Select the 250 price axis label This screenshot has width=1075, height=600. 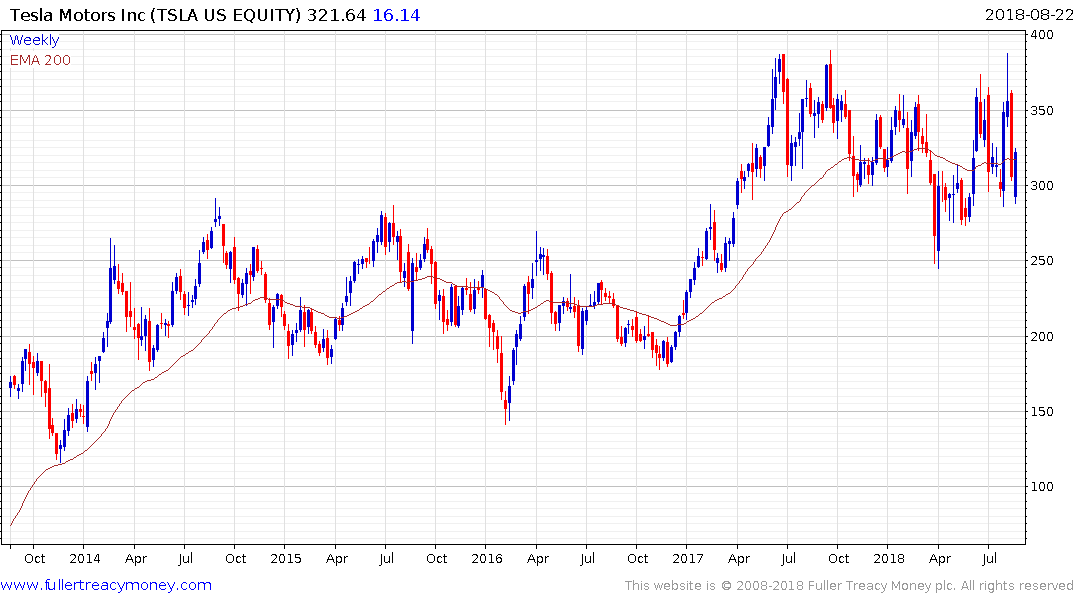(1042, 261)
